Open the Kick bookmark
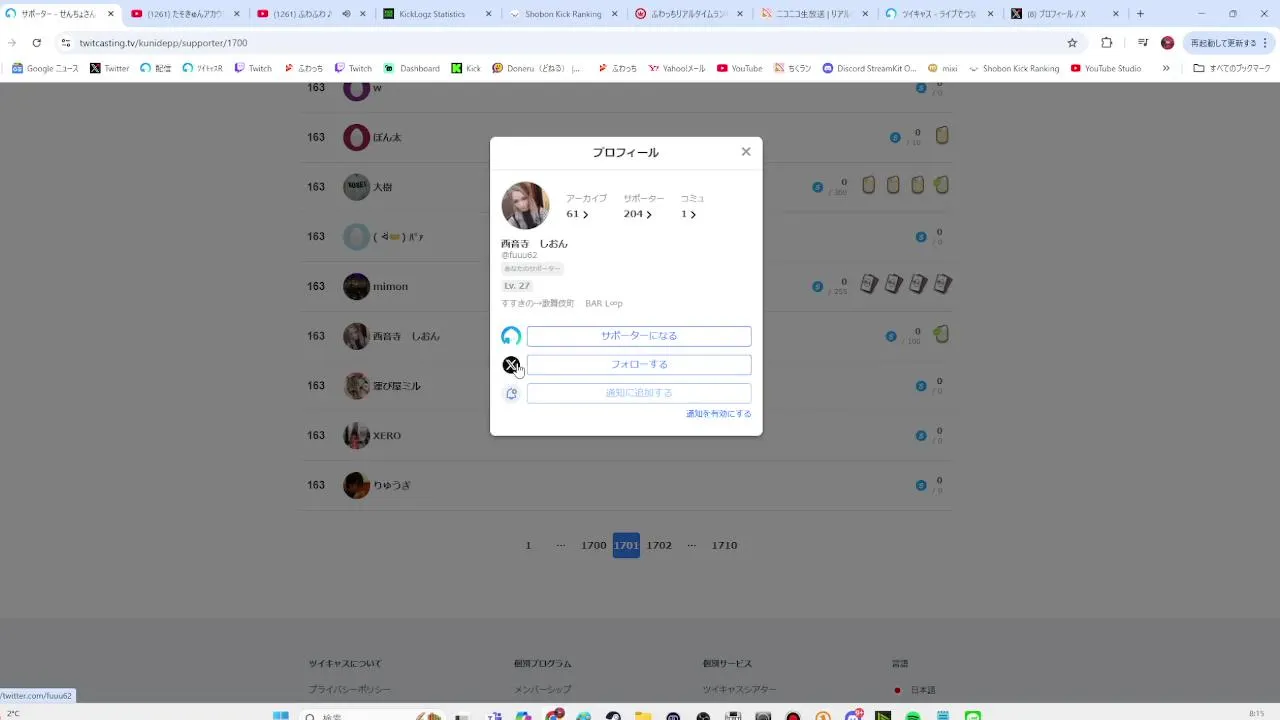 (x=465, y=68)
